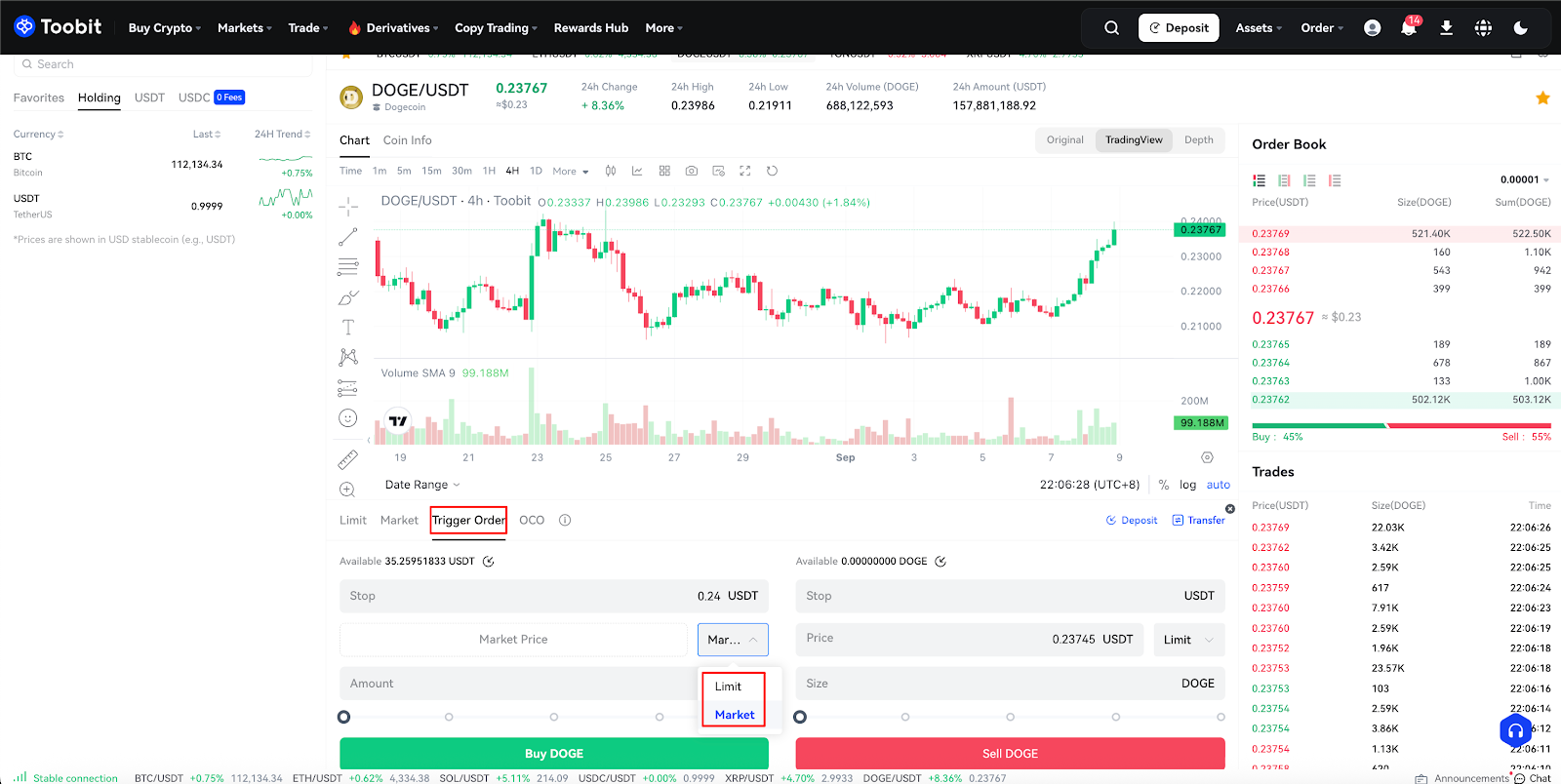The width and height of the screenshot is (1561, 784).
Task: Expand the Buy Crypto menu
Action: coord(165,28)
